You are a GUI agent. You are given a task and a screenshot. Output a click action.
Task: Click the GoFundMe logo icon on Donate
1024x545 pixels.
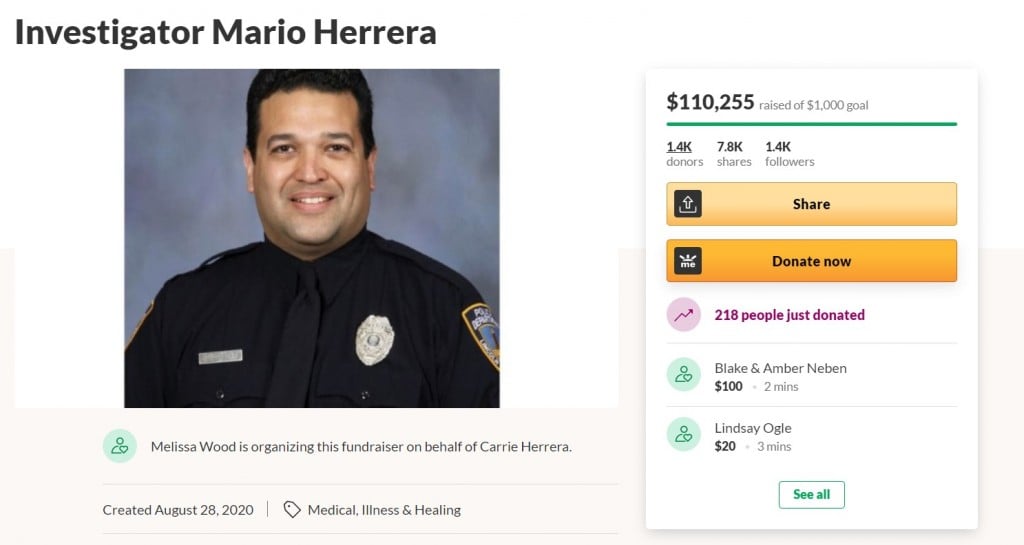(688, 261)
